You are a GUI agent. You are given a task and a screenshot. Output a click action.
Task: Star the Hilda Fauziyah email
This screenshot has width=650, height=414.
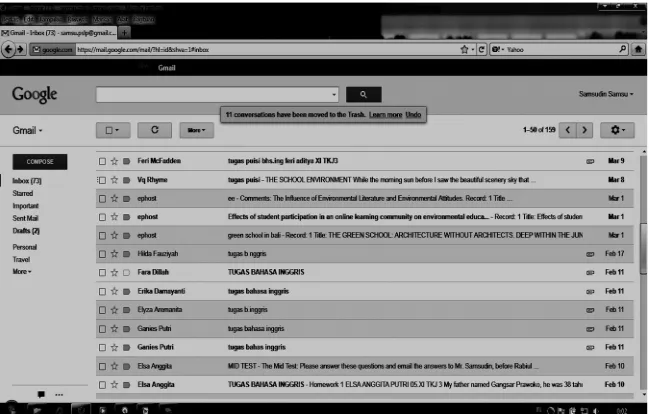[114, 254]
